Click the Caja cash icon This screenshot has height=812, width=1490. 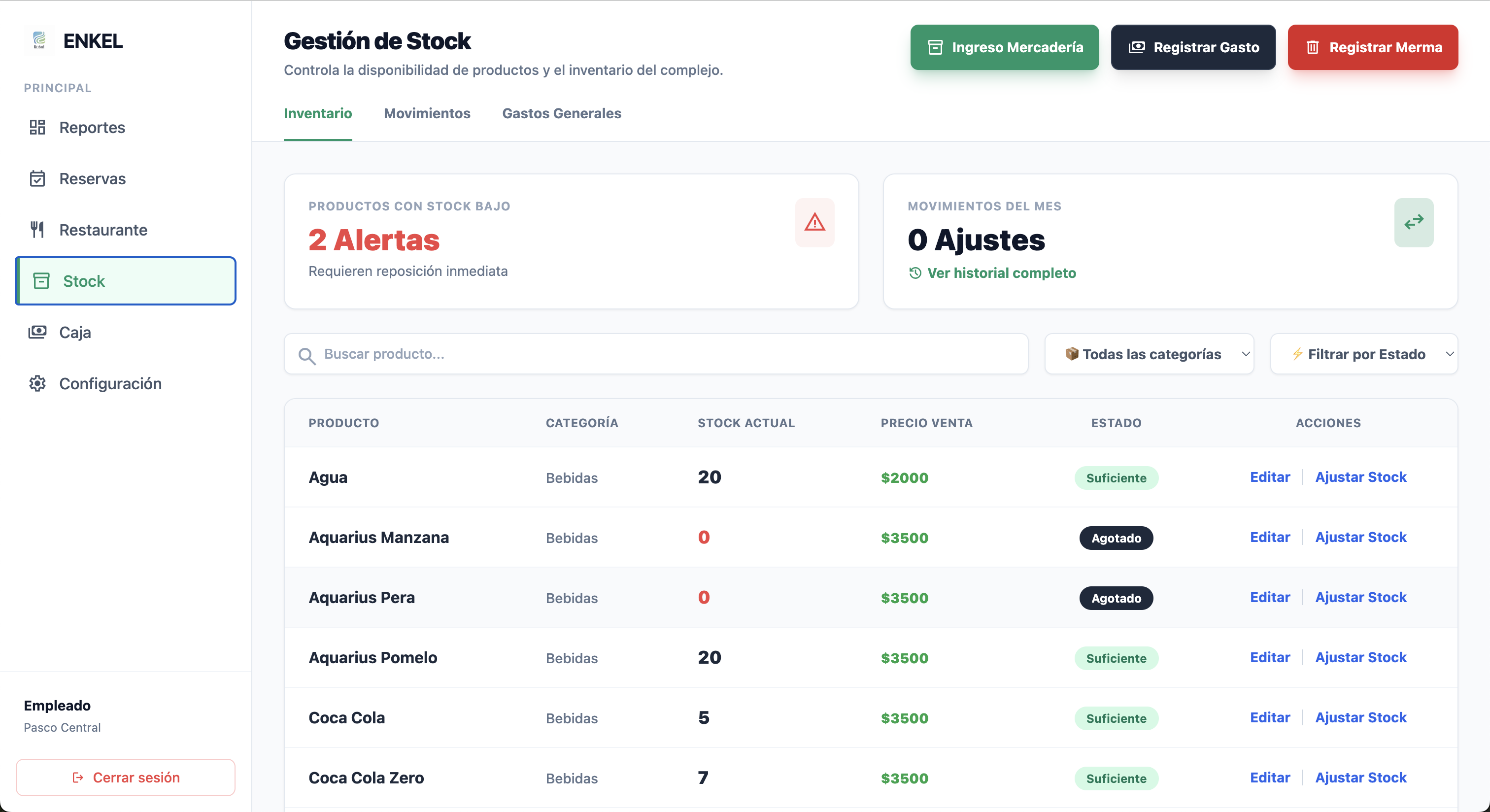37,332
